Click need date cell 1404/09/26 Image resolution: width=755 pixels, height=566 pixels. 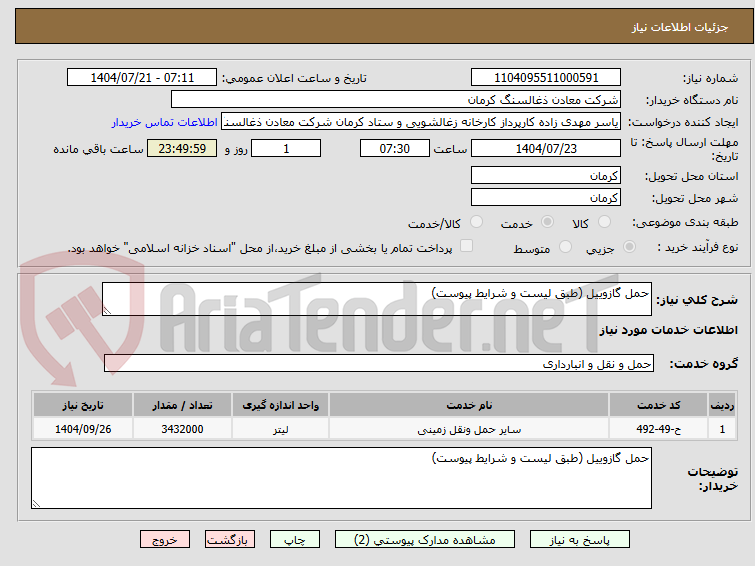[83, 429]
